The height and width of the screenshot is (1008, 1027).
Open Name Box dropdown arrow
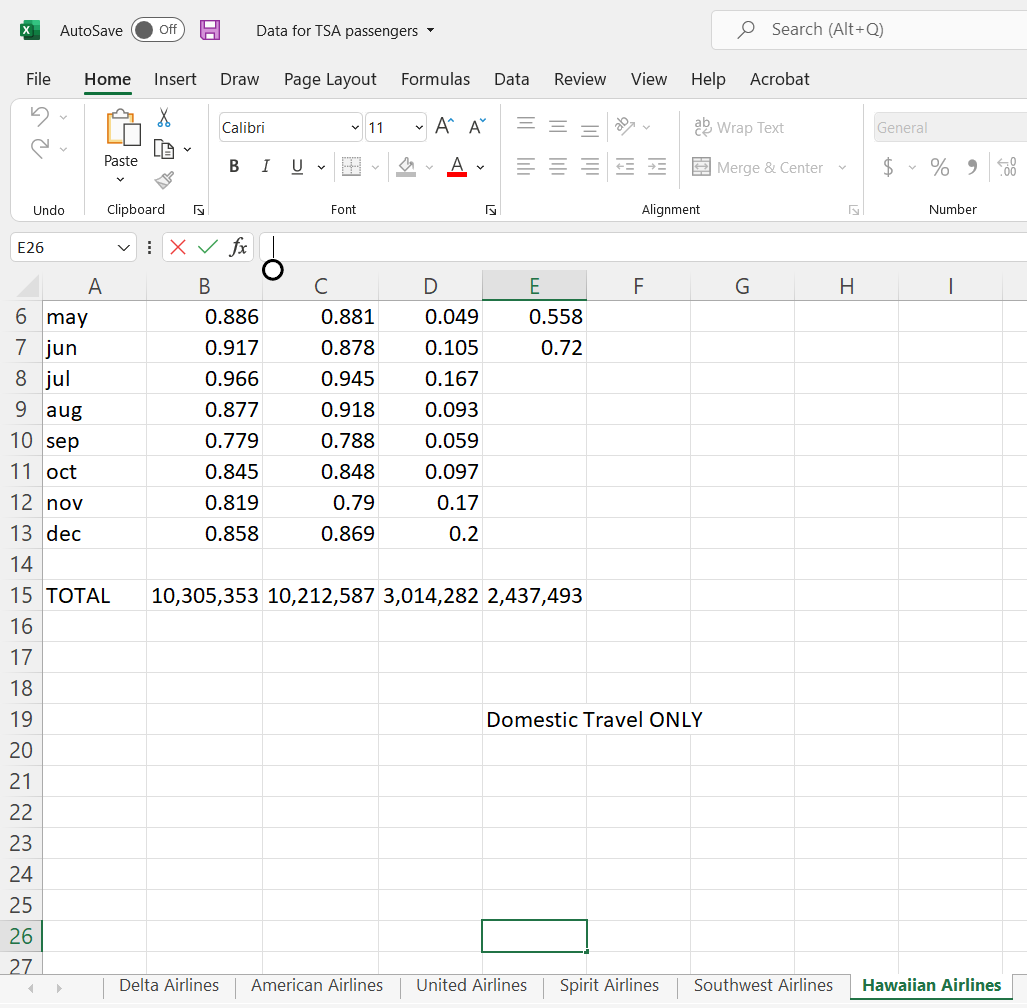[123, 248]
